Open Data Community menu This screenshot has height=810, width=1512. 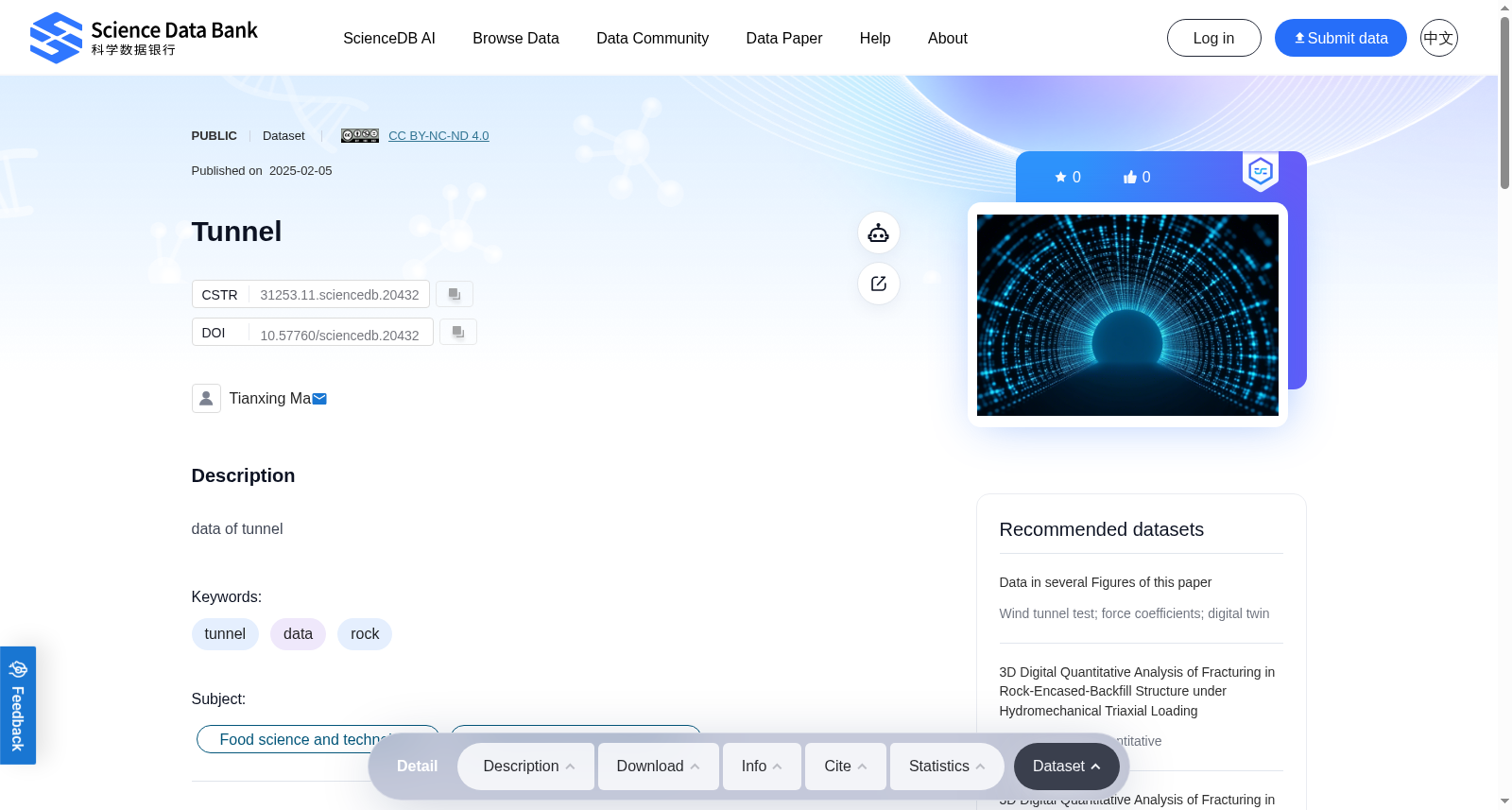click(653, 38)
